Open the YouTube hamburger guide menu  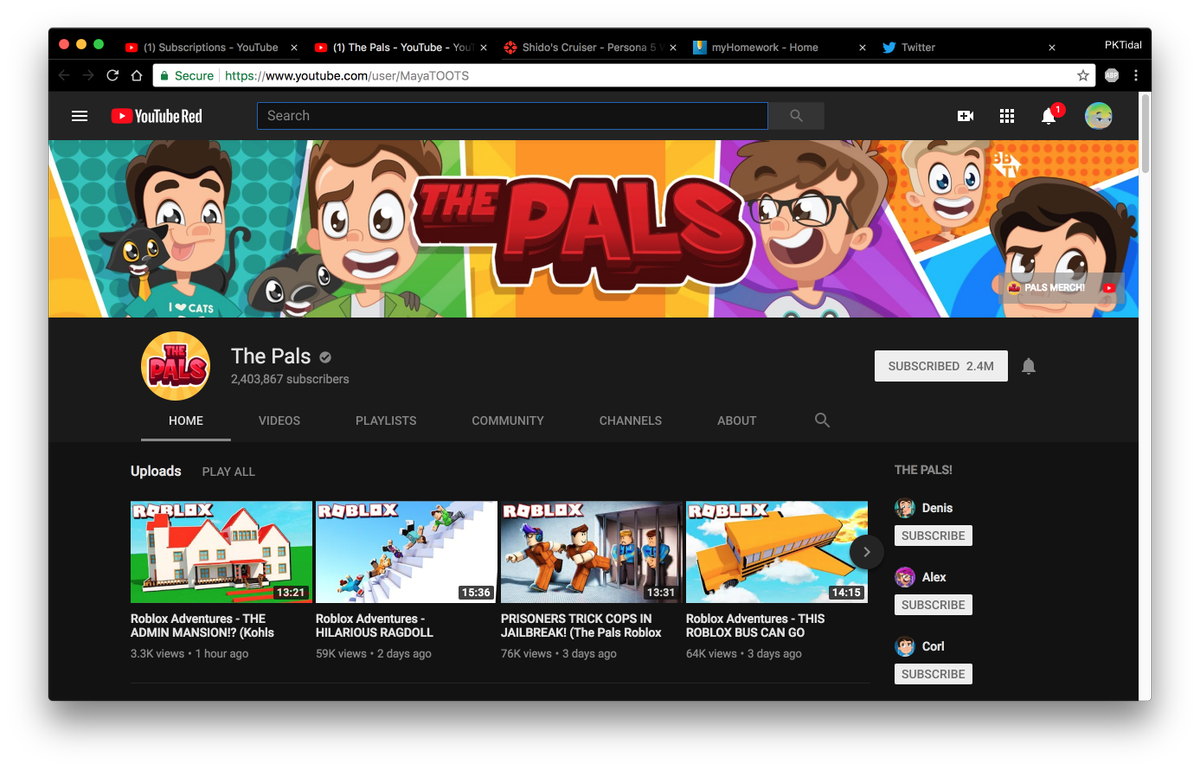click(x=80, y=116)
